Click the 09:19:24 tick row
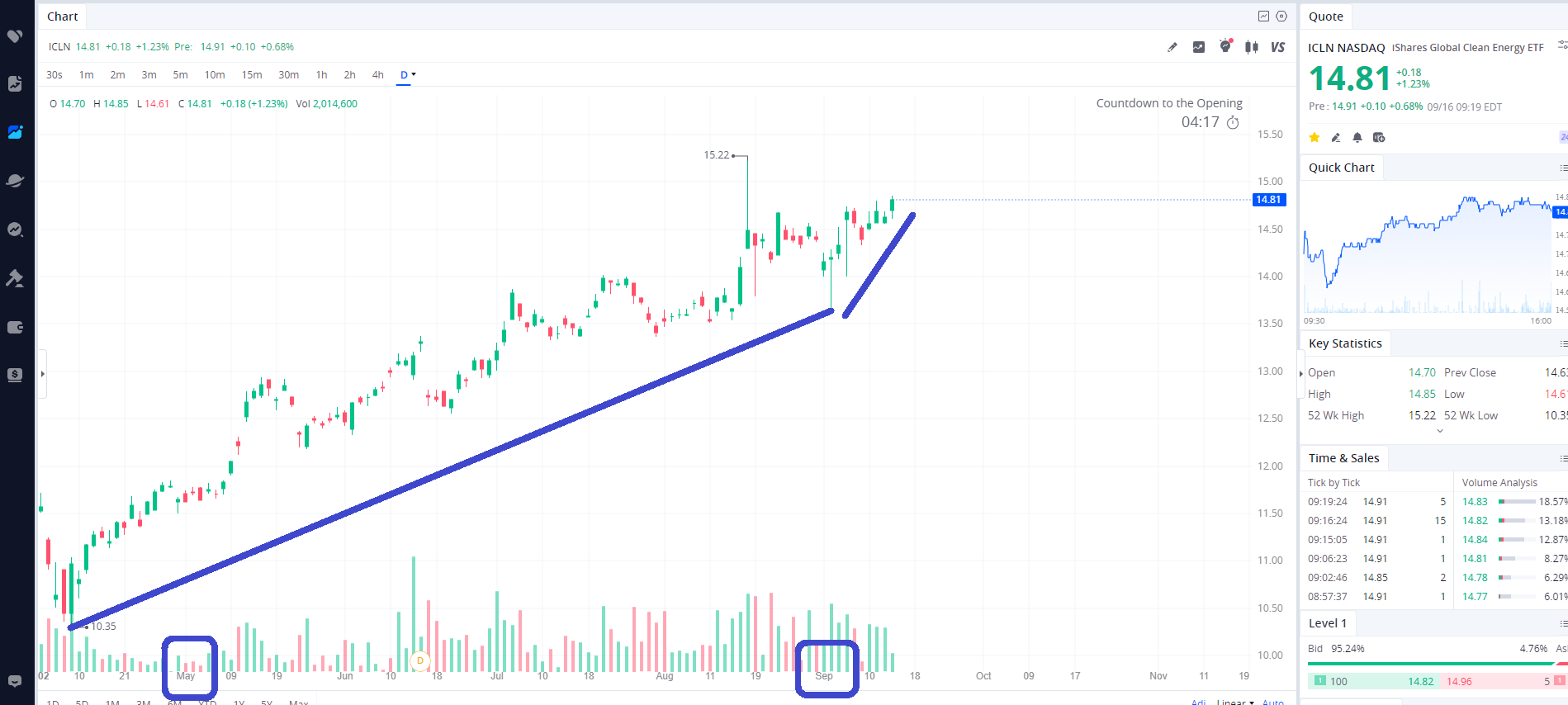Screen dimensions: 1568x705 (x=1377, y=502)
